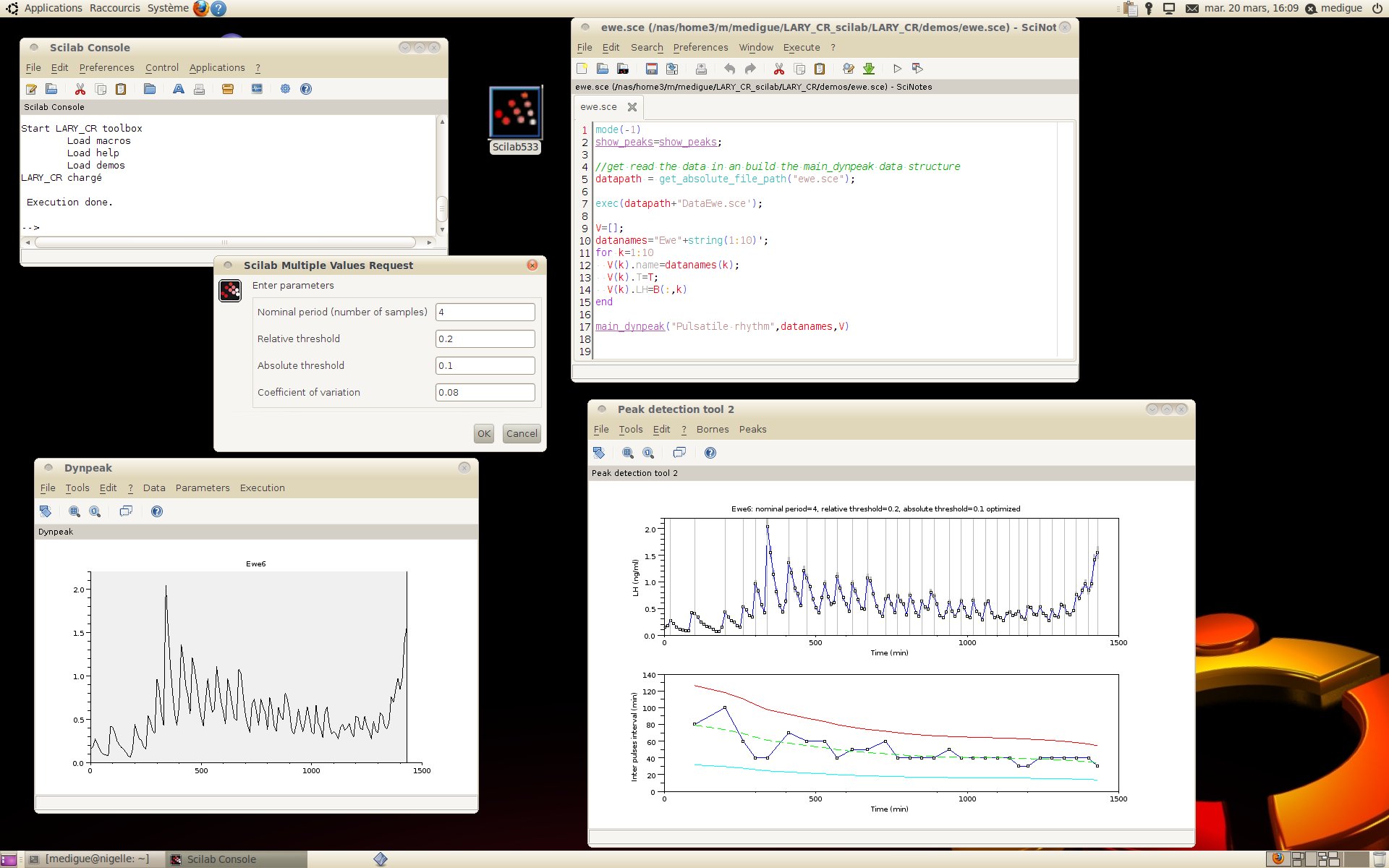Viewport: 1389px width, 868px height.
Task: Open the Système menu in top panel
Action: [x=168, y=8]
